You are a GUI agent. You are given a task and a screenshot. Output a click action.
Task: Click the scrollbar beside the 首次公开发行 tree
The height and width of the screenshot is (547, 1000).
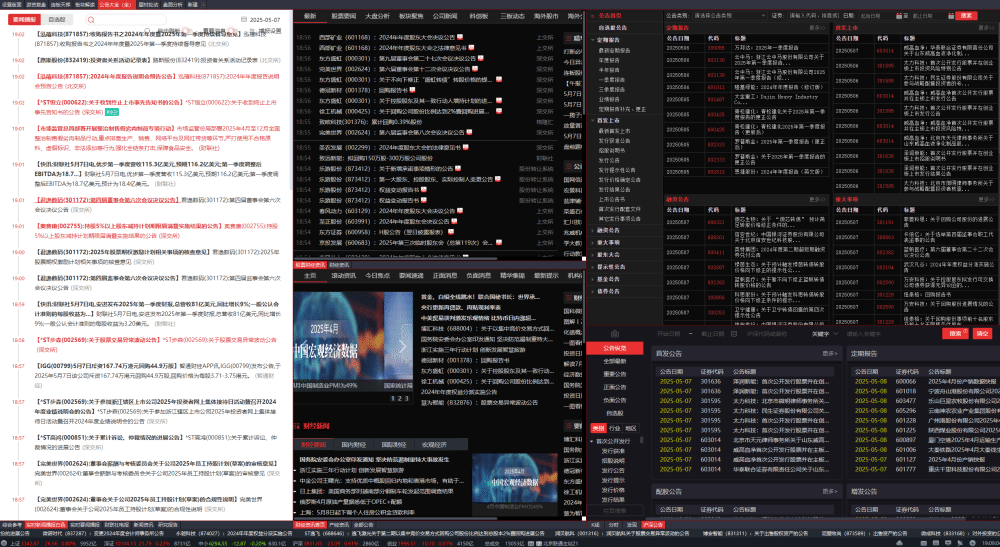tap(641, 440)
